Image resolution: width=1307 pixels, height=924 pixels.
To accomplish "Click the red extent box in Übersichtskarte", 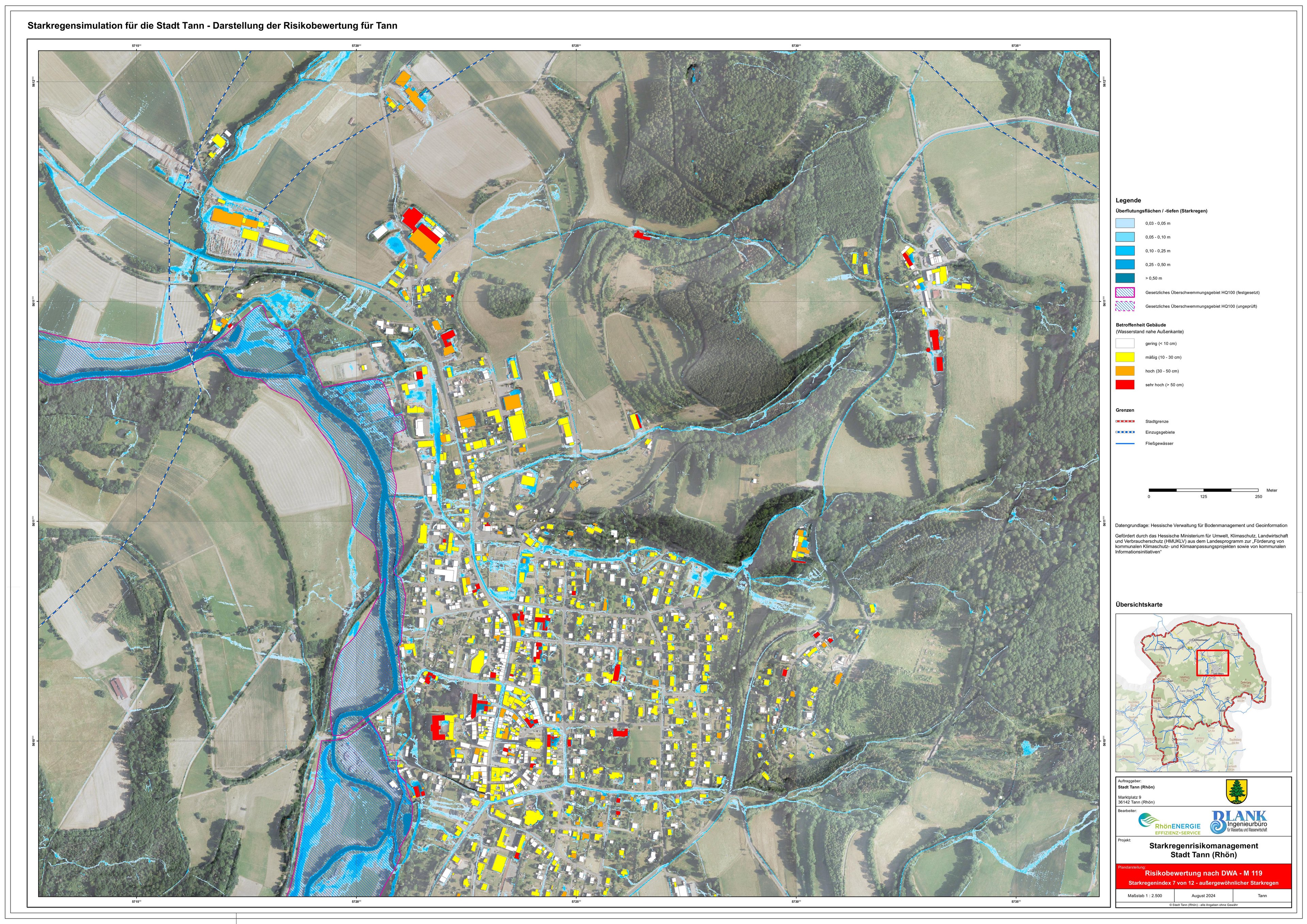I will point(1212,662).
